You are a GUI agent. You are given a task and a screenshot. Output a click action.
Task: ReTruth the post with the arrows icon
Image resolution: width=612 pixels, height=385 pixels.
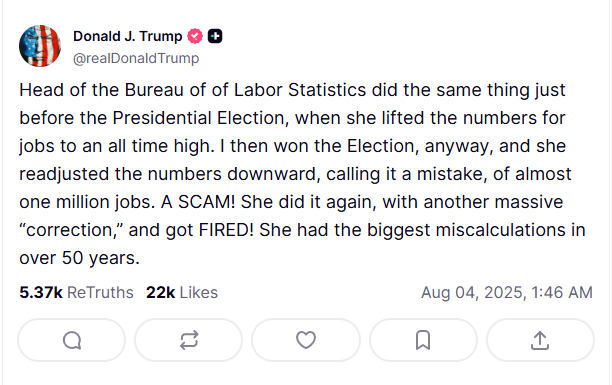coord(189,340)
